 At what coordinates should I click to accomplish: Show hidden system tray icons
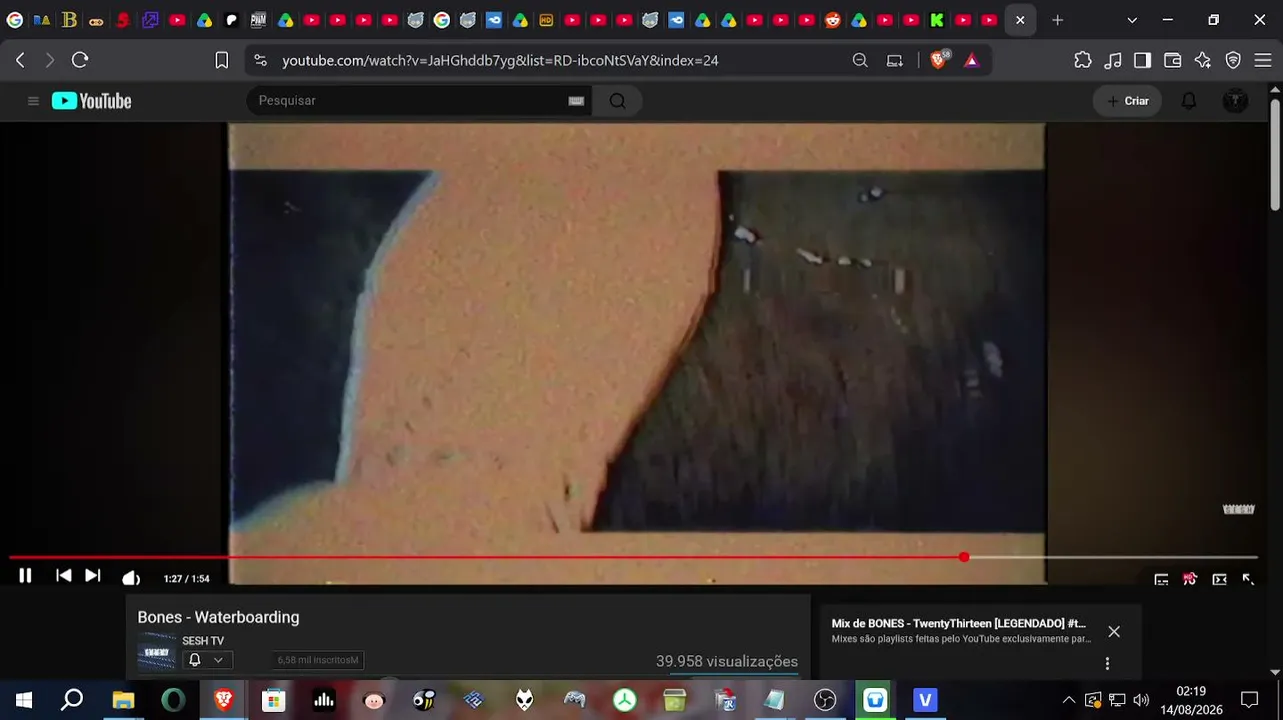pos(1069,700)
